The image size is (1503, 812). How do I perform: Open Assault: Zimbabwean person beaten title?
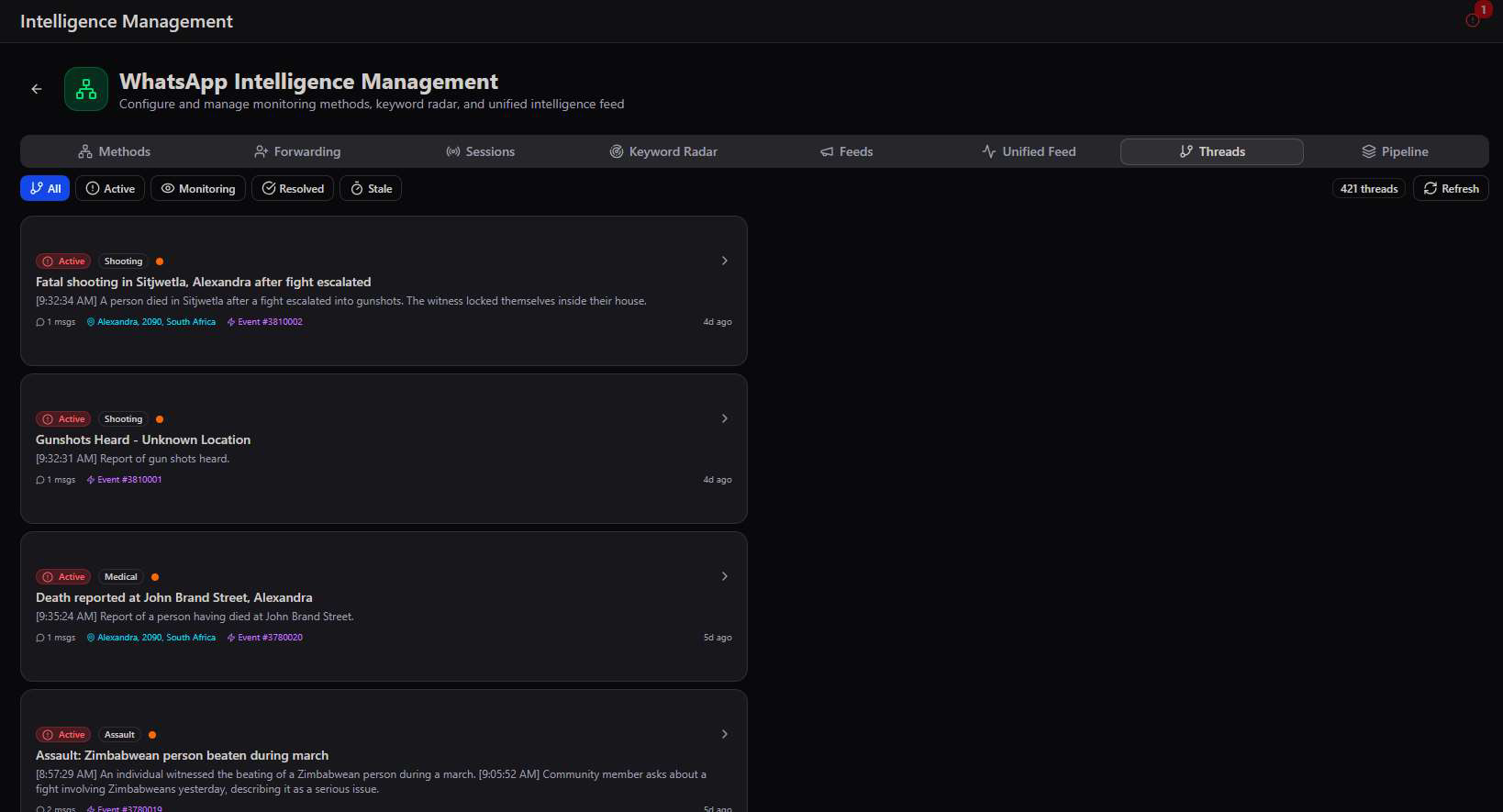pos(183,755)
